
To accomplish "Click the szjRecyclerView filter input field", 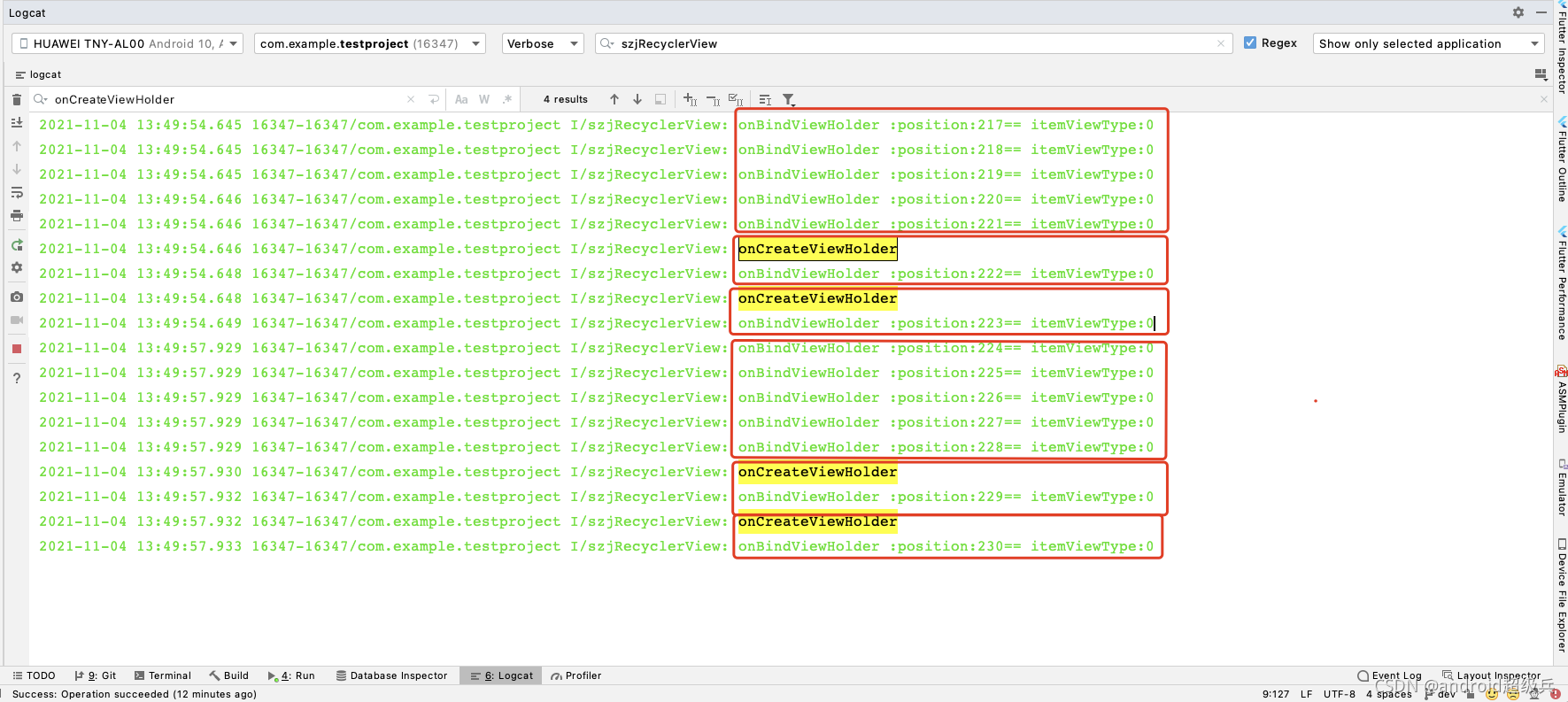I will (914, 43).
